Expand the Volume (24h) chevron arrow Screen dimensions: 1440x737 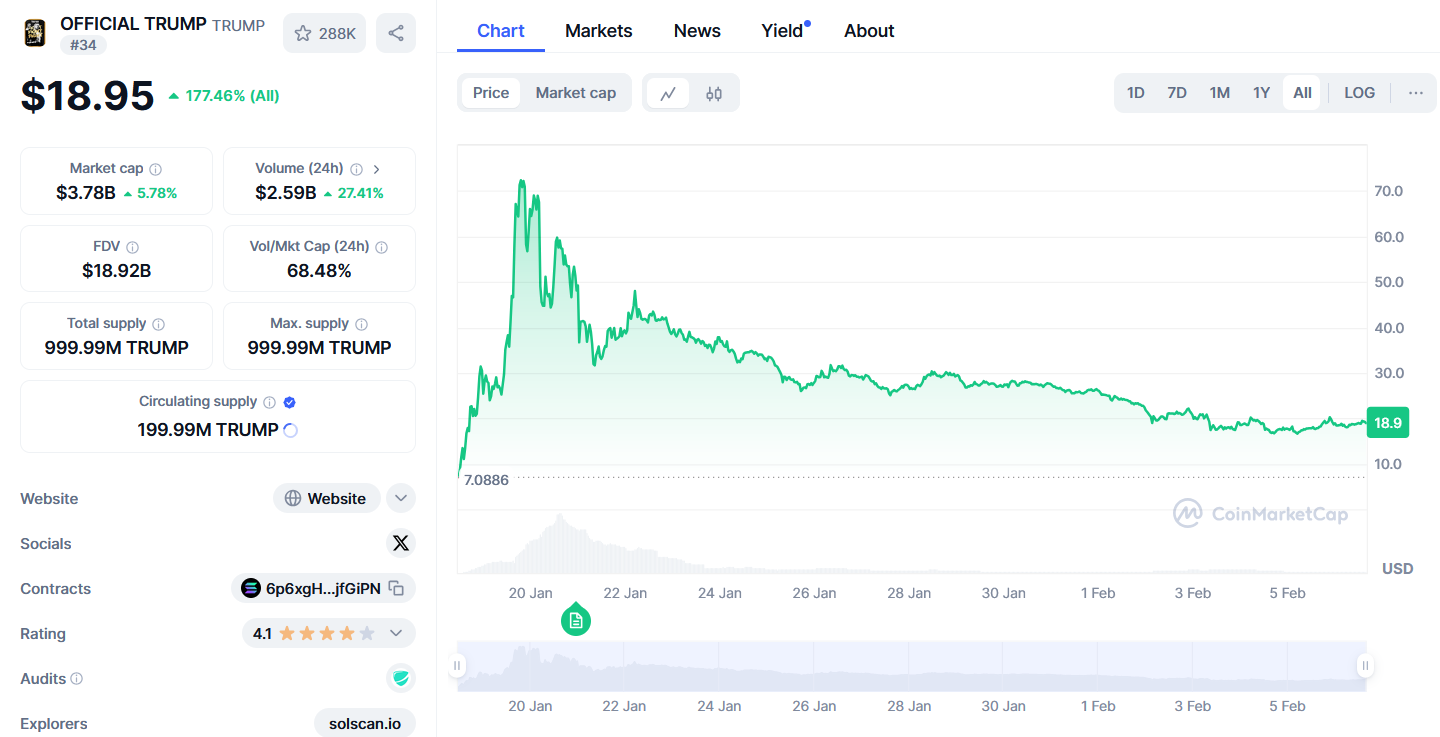click(377, 169)
